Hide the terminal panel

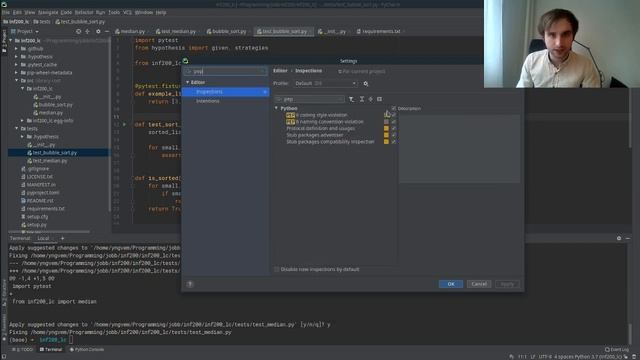(628, 238)
